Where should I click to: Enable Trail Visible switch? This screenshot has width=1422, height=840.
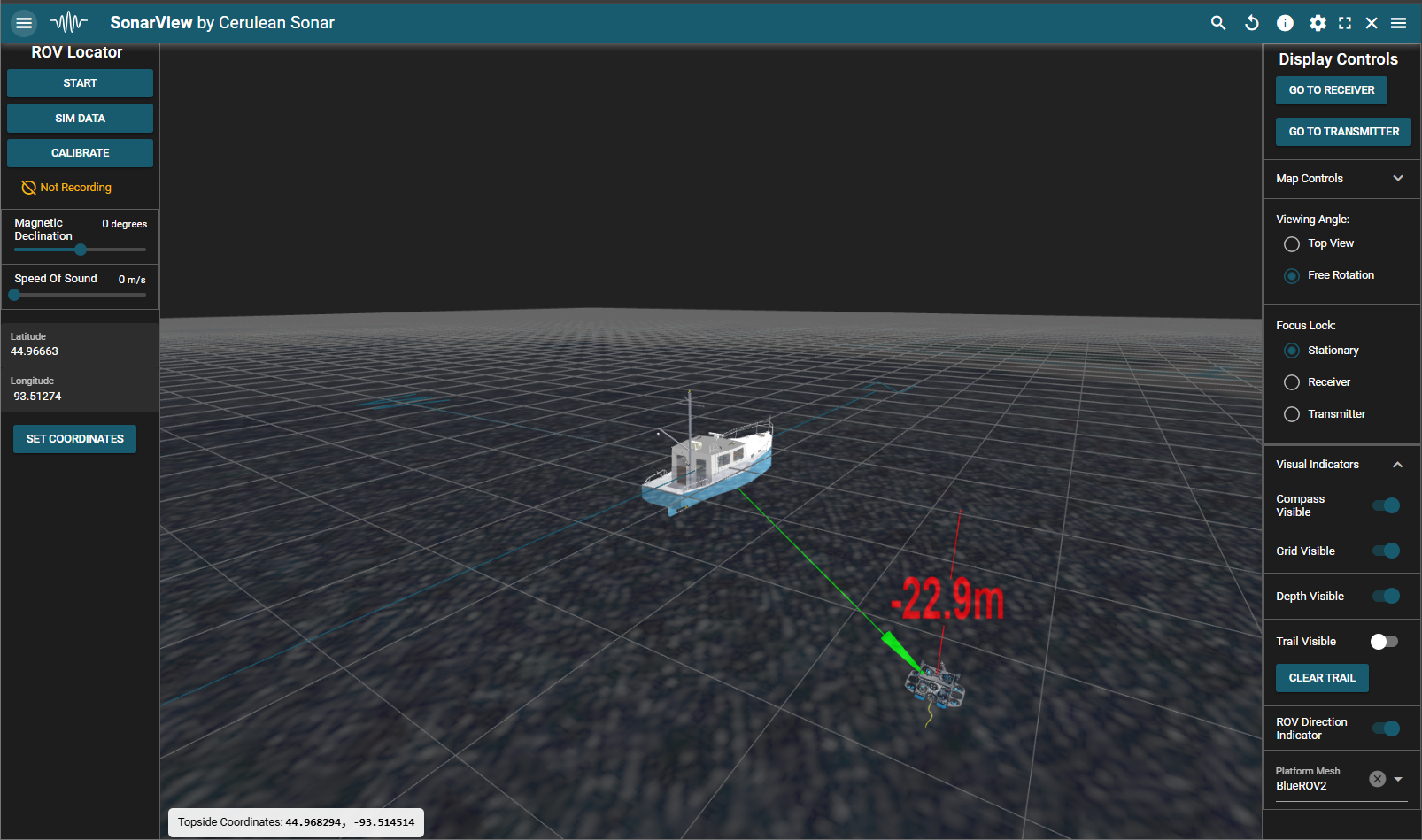pos(1384,642)
